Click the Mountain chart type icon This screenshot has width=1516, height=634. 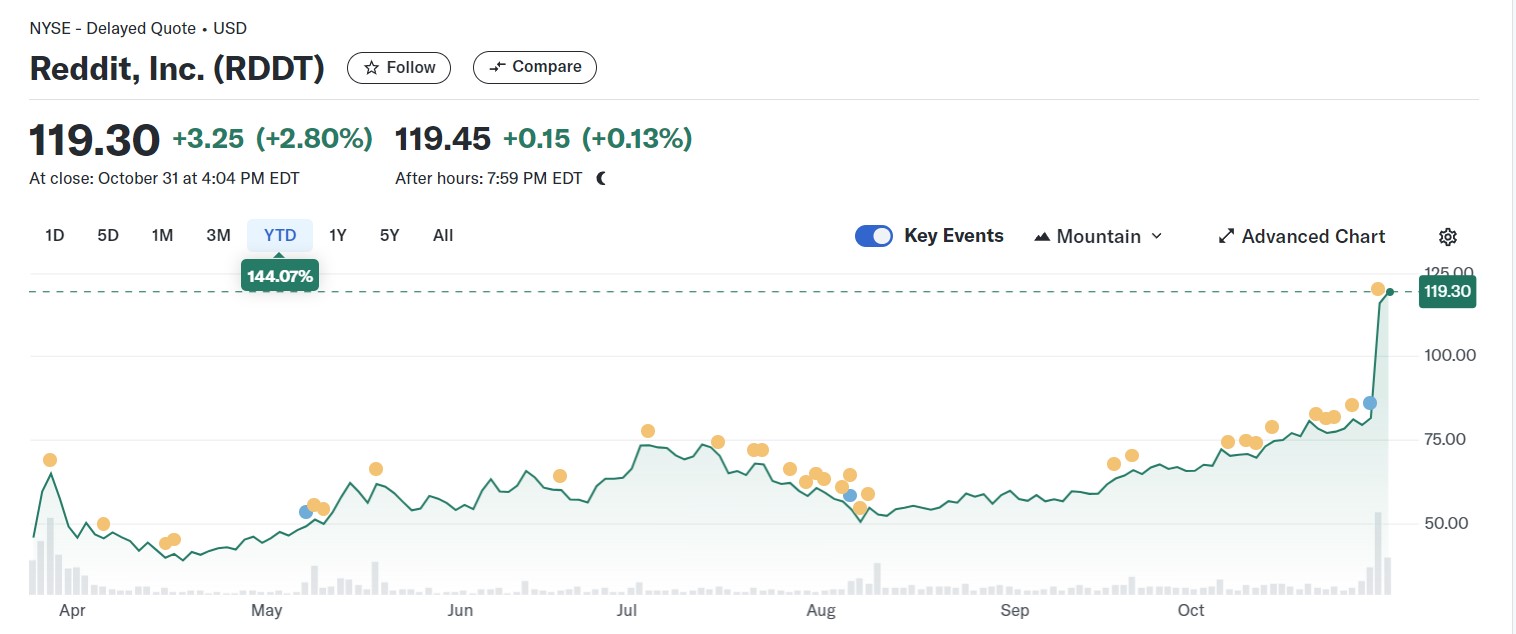(1042, 237)
